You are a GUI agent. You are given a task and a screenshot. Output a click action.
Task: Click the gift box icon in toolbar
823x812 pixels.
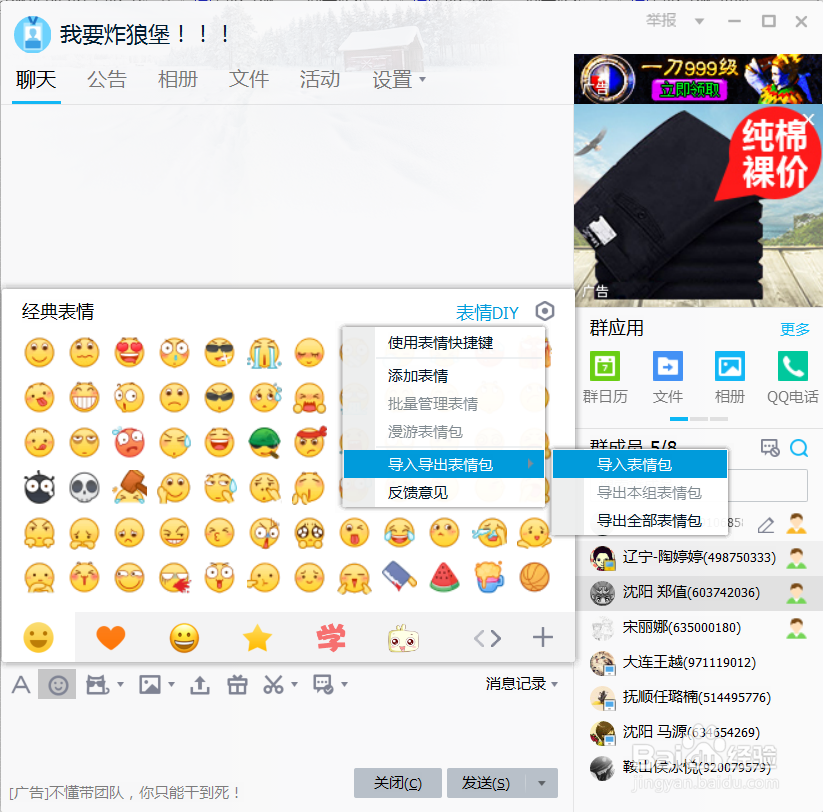(237, 684)
